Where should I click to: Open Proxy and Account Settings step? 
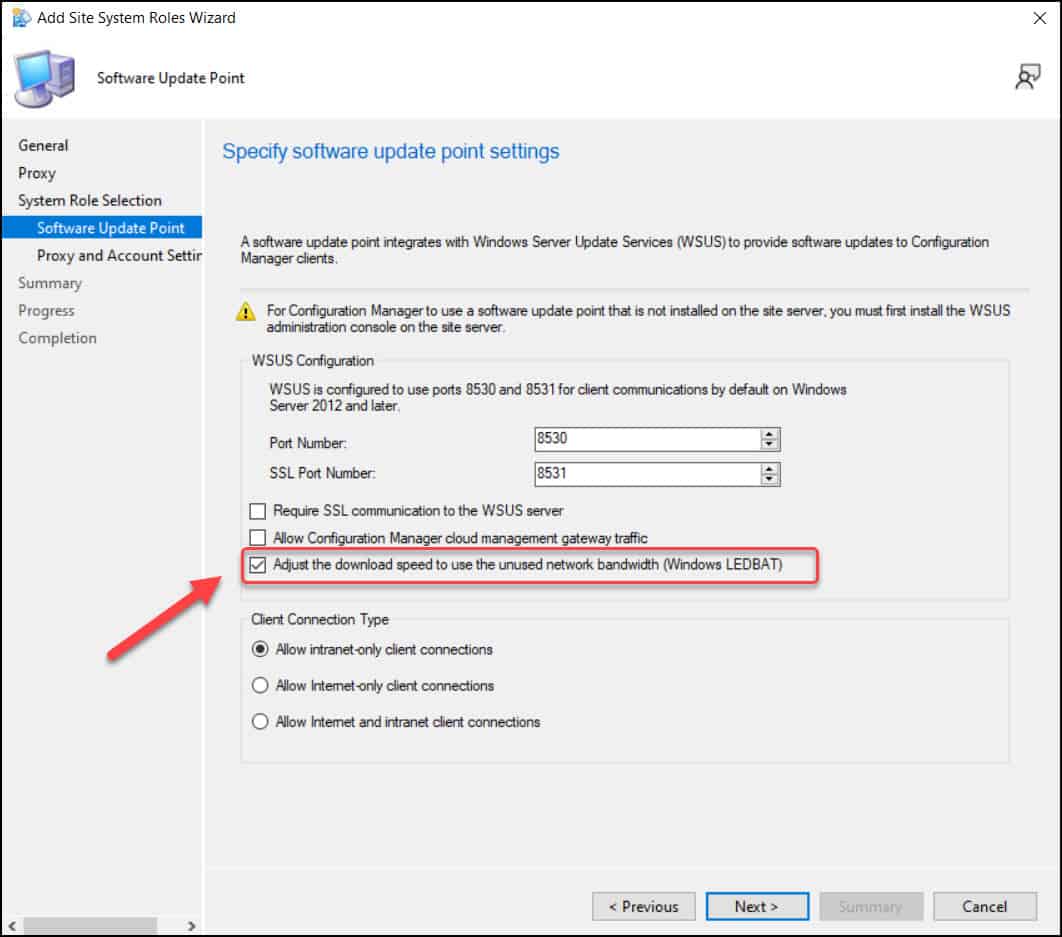coord(119,255)
